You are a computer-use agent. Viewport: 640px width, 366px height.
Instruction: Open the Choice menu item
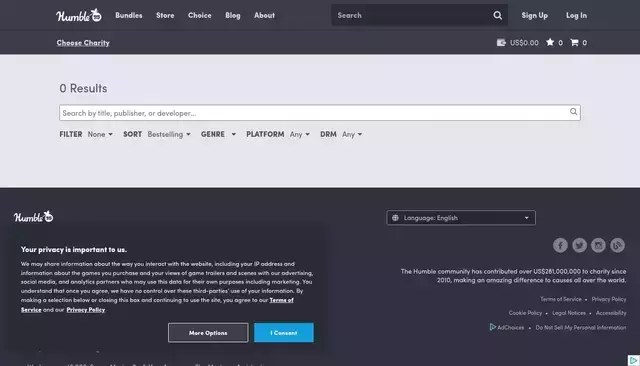point(200,16)
